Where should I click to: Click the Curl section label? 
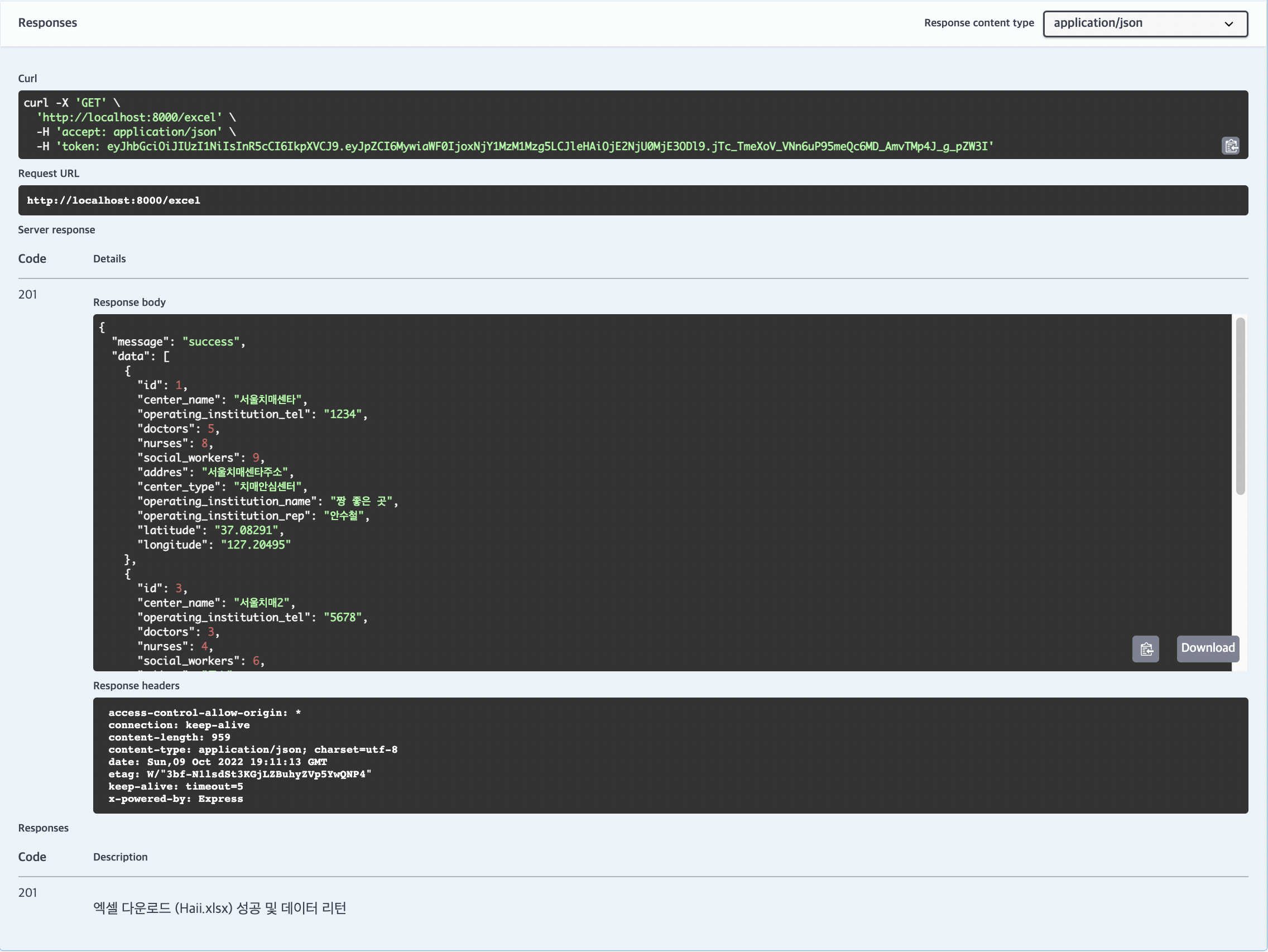pos(27,79)
